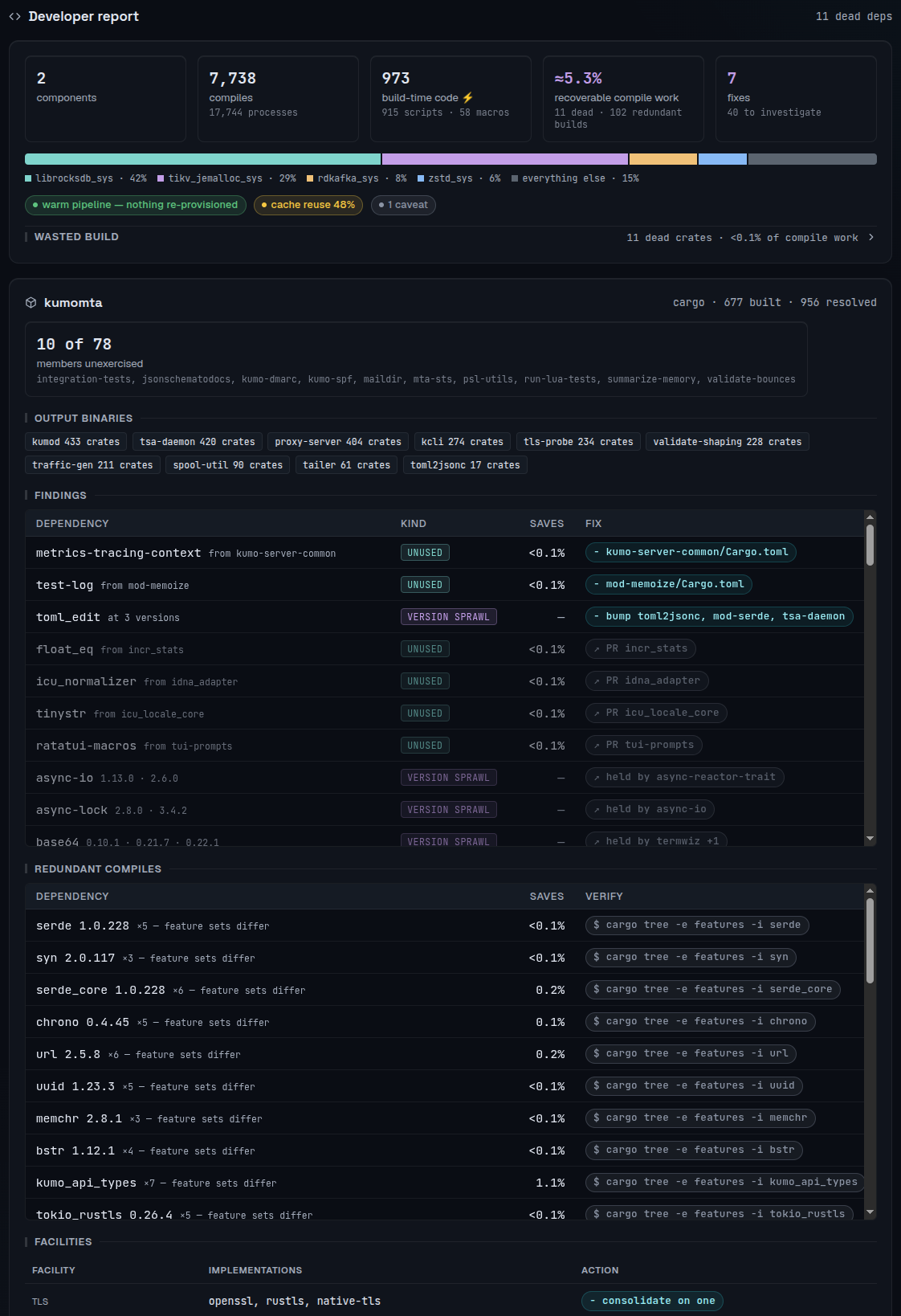Viewport: 901px width, 1316px height.
Task: Select the tsa-daemon 420 crates chip
Action: click(198, 442)
